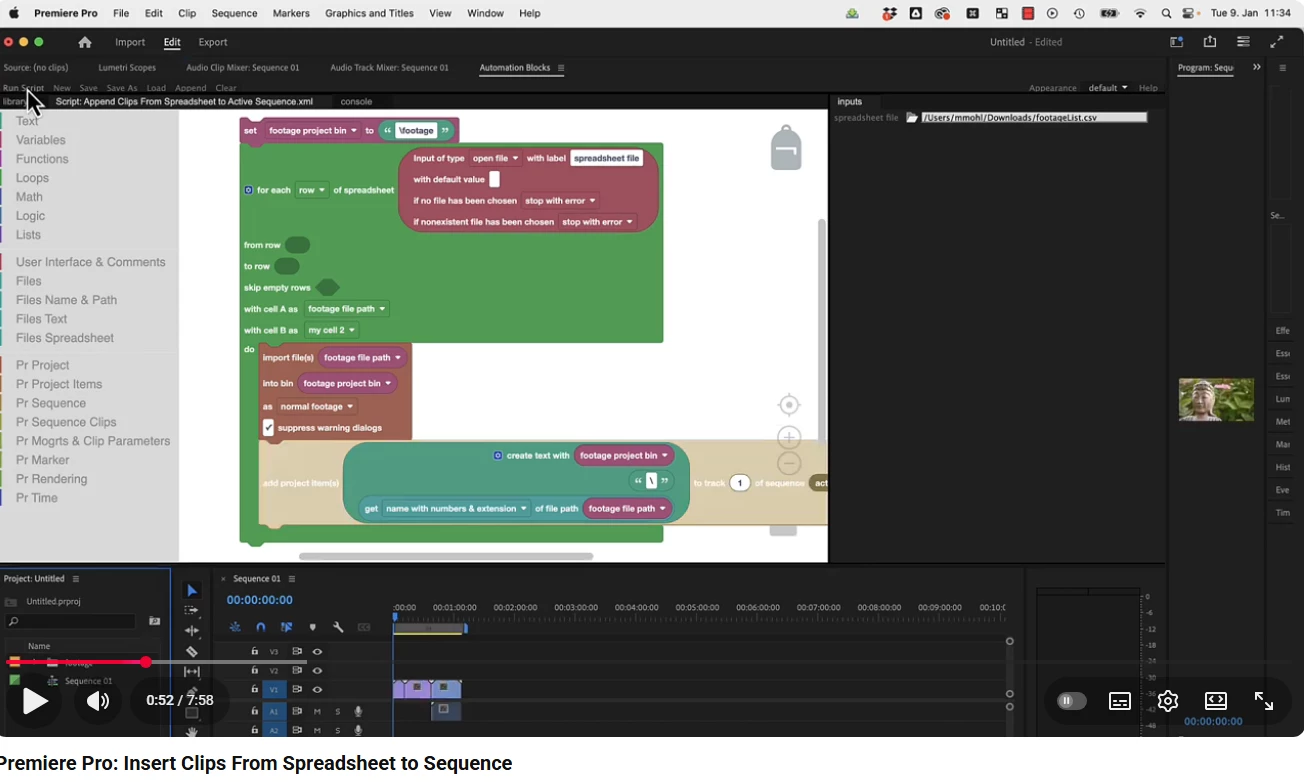Click Save As in Automation Blocks

(x=122, y=88)
